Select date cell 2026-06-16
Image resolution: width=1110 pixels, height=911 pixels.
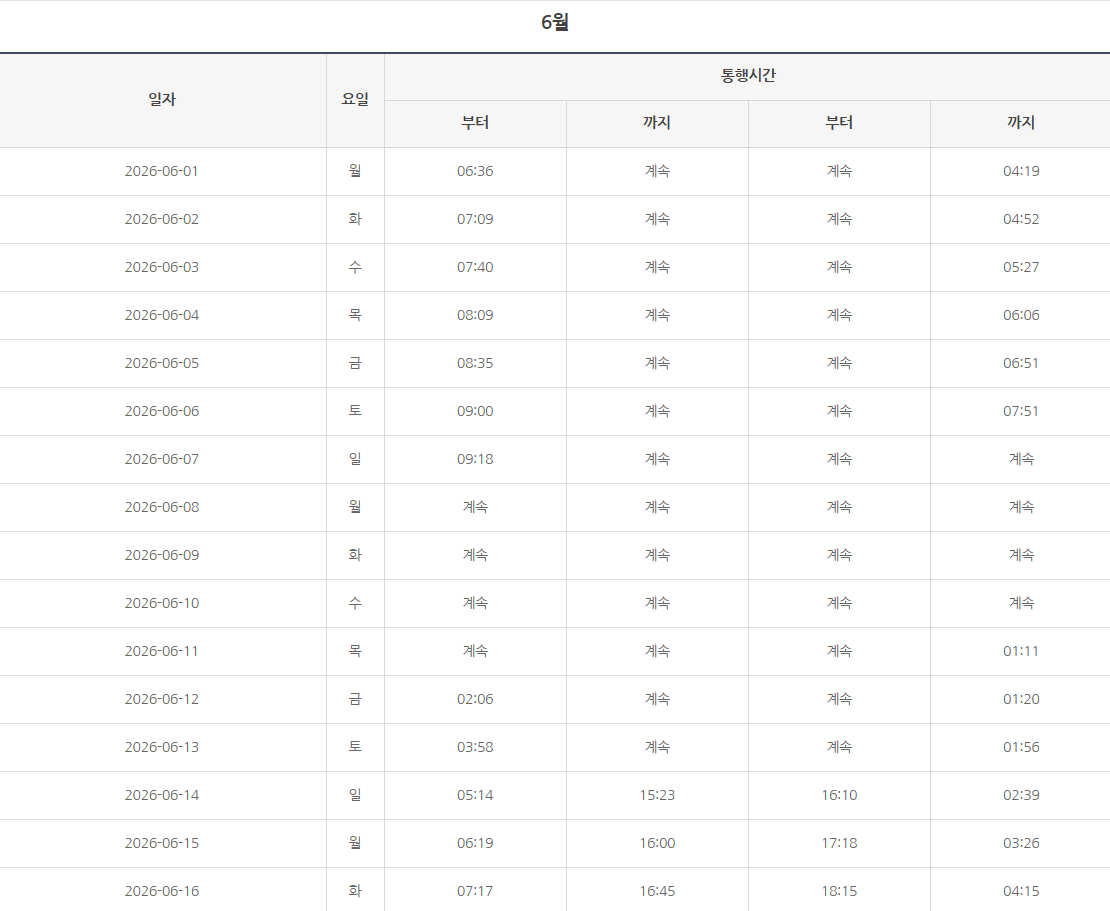pos(162,891)
